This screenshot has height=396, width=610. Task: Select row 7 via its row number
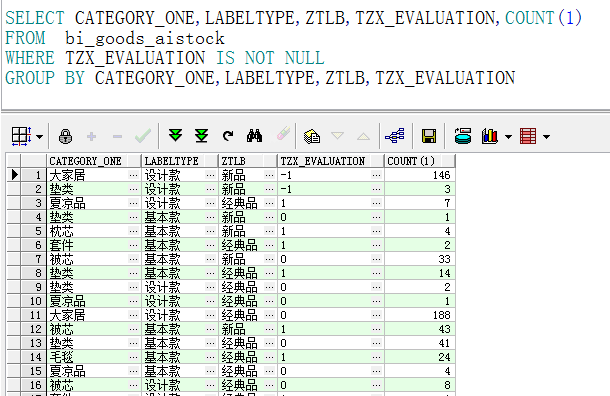click(x=33, y=259)
